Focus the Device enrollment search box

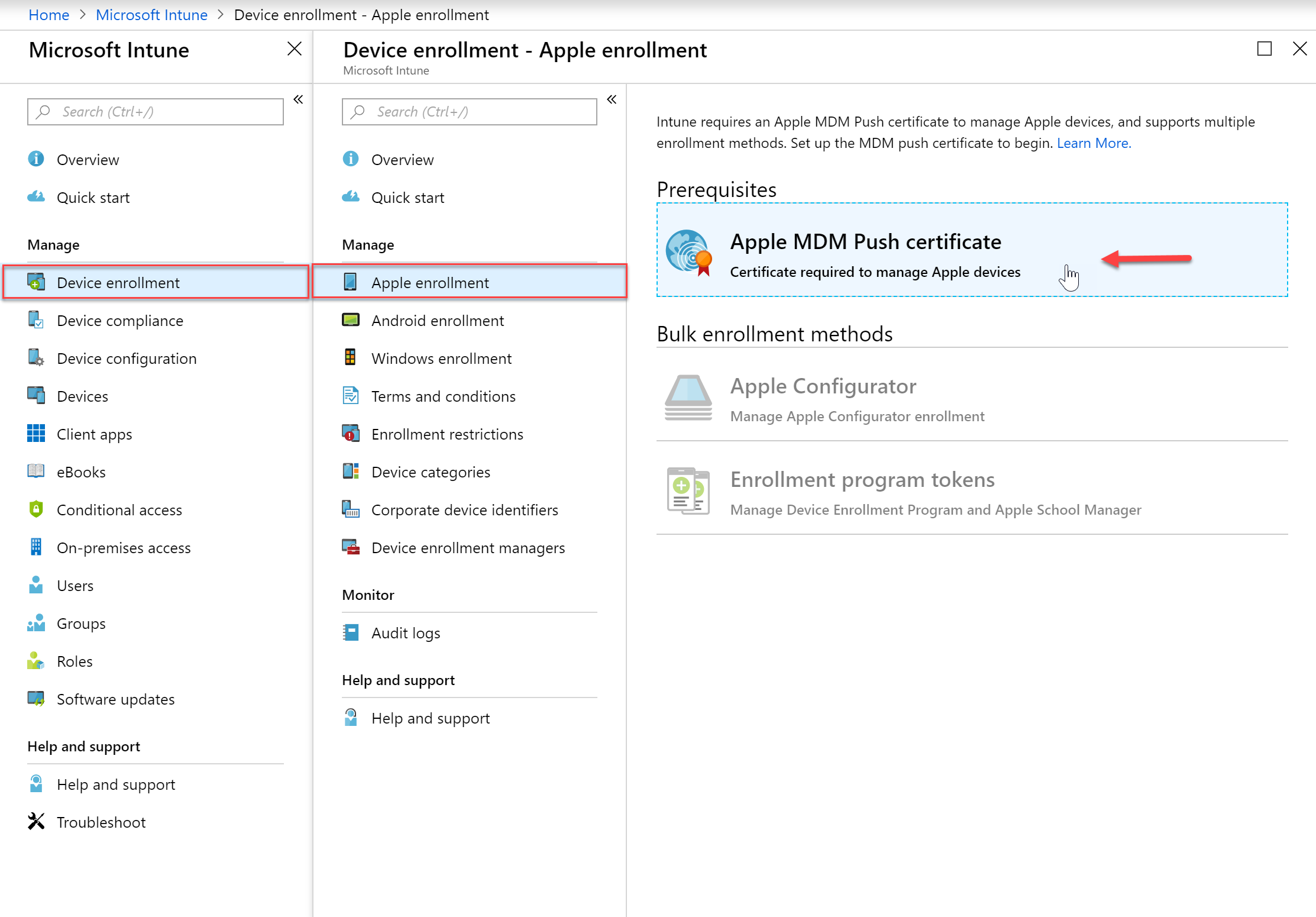(x=469, y=112)
